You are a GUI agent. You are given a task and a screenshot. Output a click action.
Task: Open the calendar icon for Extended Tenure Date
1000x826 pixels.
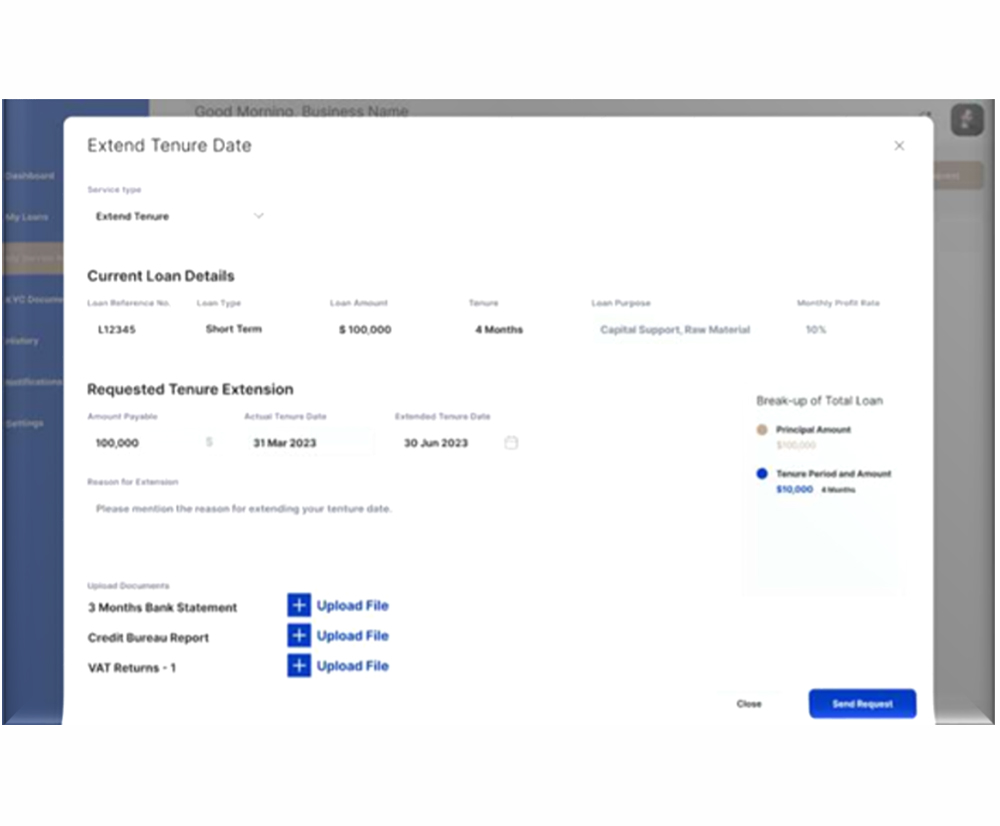(511, 443)
